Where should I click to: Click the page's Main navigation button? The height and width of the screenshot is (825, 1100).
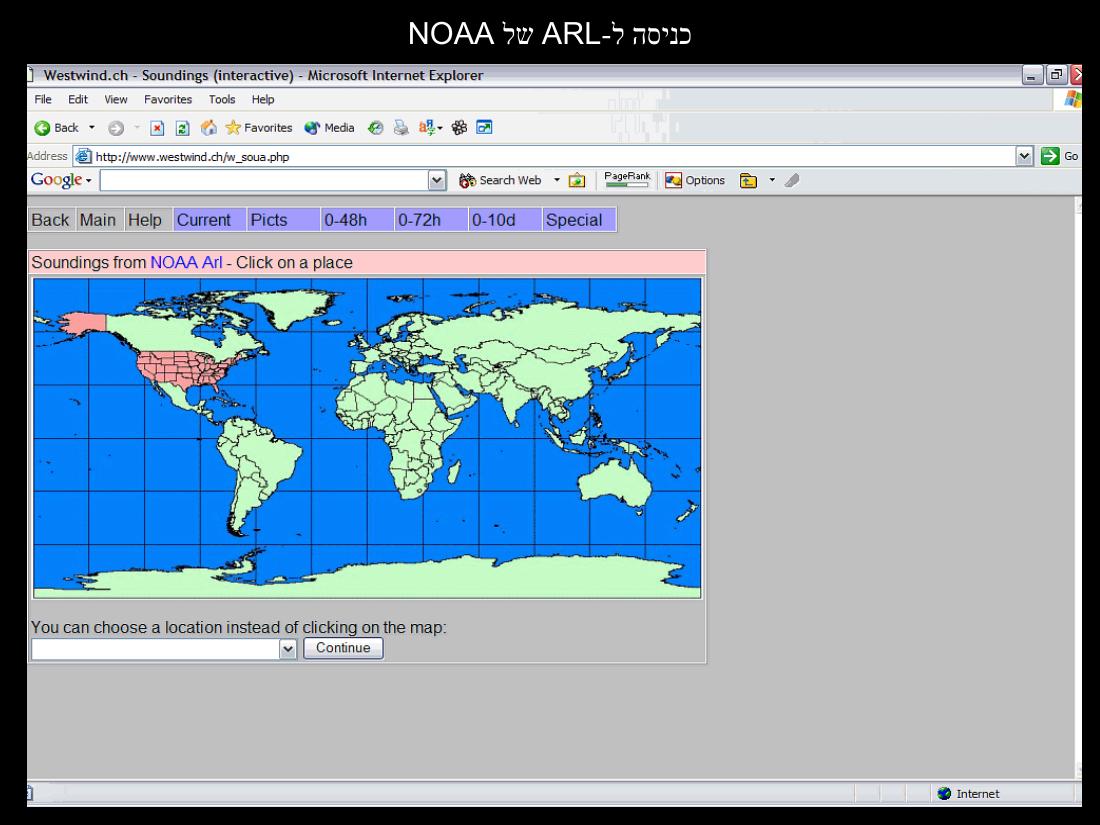(98, 220)
